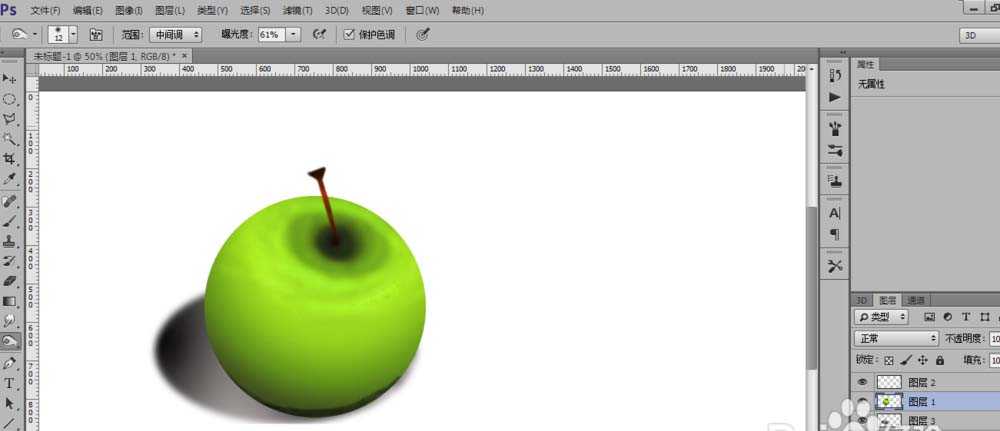The width and height of the screenshot is (1000, 431).
Task: Open the Actions panel play icon
Action: click(835, 97)
